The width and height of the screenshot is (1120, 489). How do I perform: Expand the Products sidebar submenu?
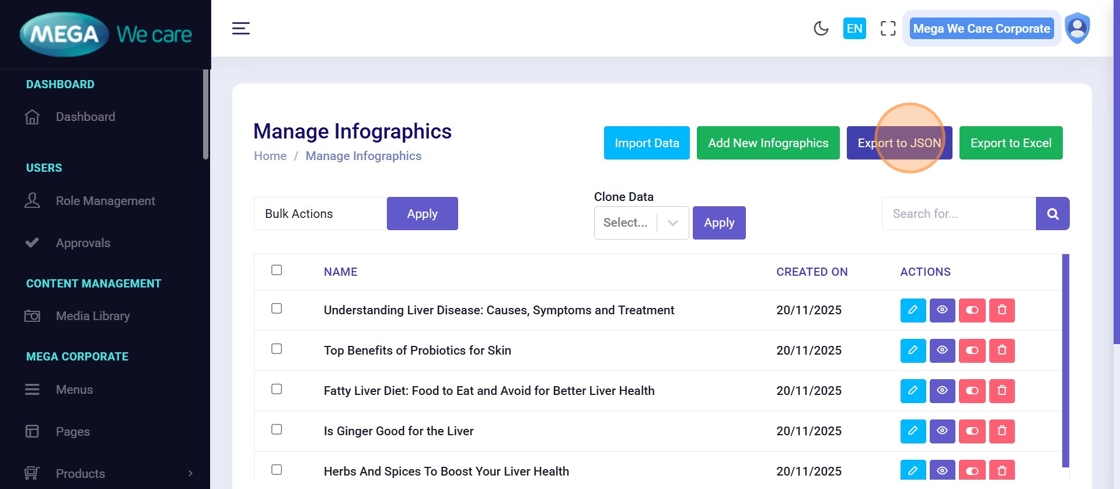[190, 473]
